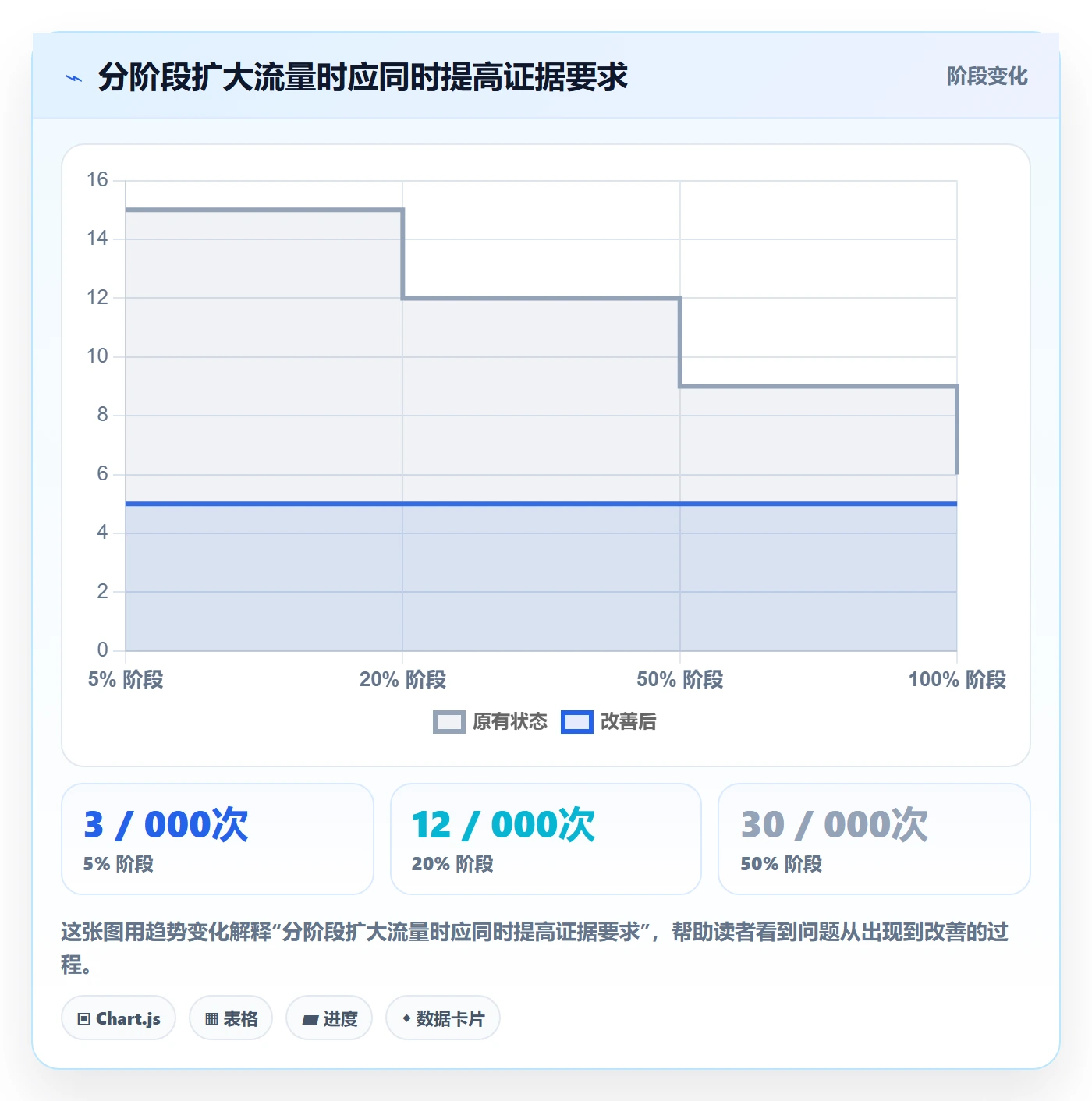
Task: Click the 50% 阶段 x-axis label
Action: (680, 680)
